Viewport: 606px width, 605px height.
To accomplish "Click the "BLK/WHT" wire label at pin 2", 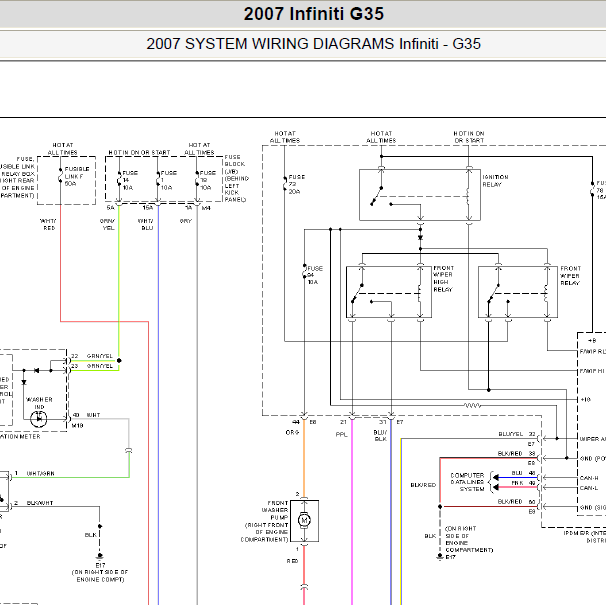I will point(40,503).
